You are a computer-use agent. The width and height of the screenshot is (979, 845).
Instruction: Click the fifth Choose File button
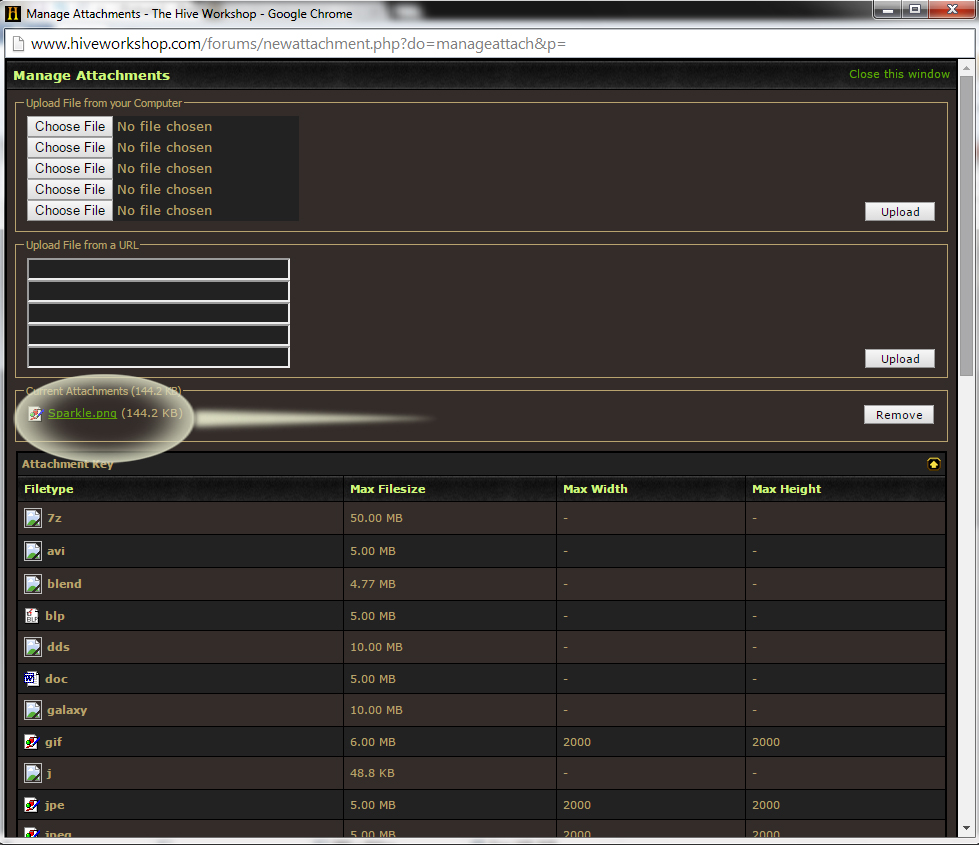point(70,210)
